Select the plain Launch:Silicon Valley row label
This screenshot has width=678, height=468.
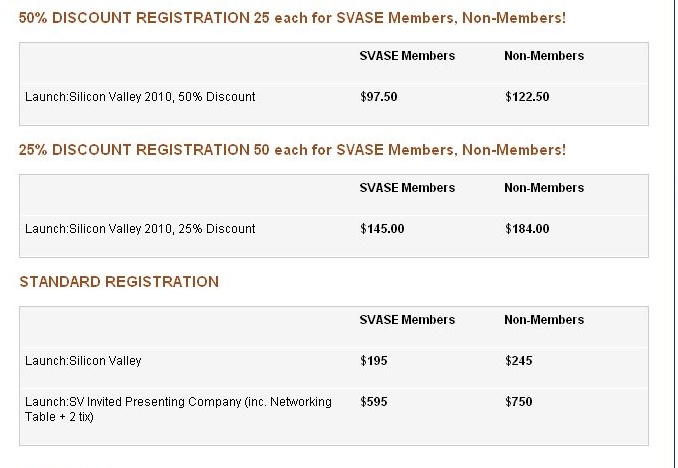[83, 361]
